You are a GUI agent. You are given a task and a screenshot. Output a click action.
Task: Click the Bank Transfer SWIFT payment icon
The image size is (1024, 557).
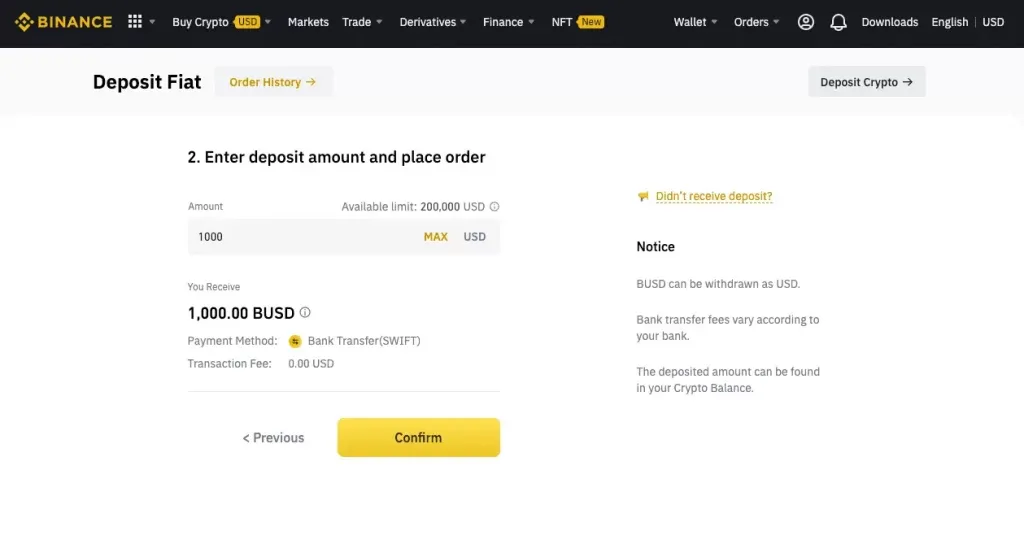(x=295, y=341)
